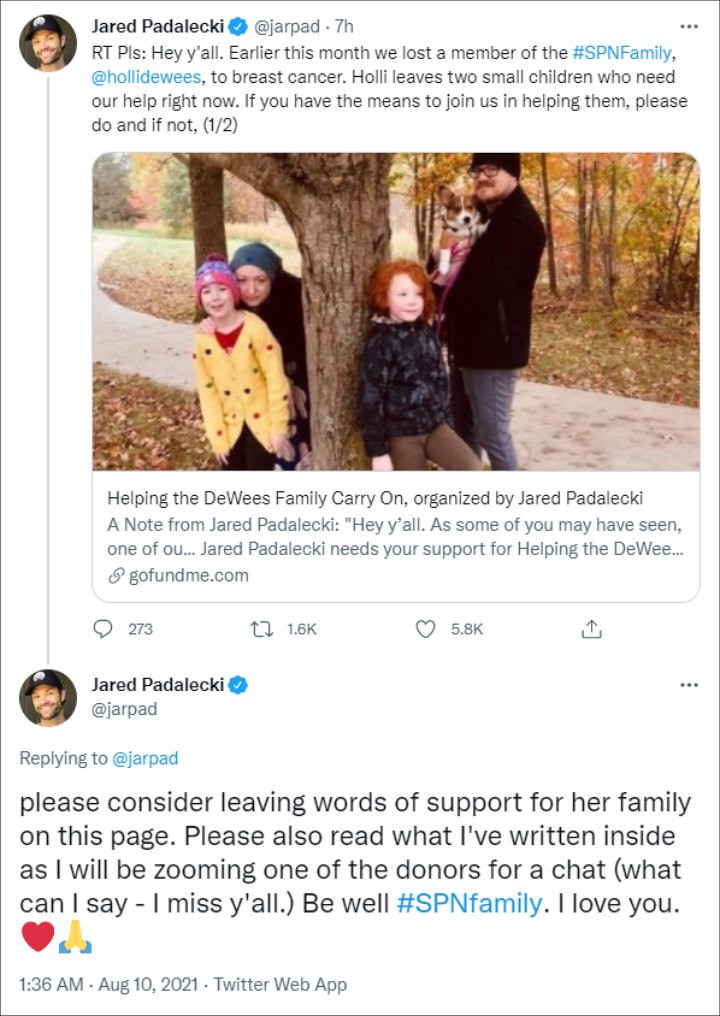
Task: Click the gofundme.com link
Action: 188,575
